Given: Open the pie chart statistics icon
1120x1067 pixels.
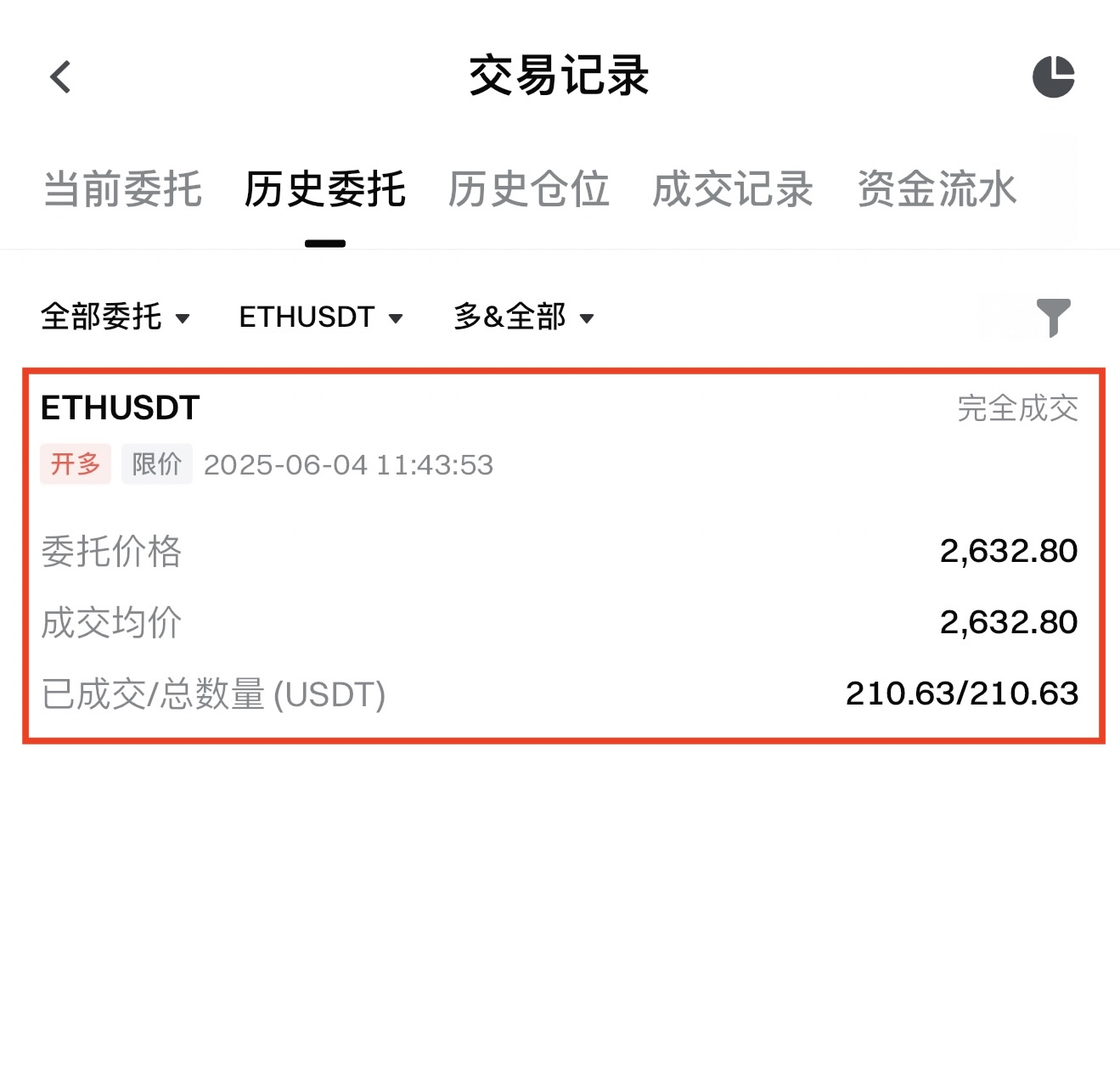Looking at the screenshot, I should click(x=1053, y=77).
